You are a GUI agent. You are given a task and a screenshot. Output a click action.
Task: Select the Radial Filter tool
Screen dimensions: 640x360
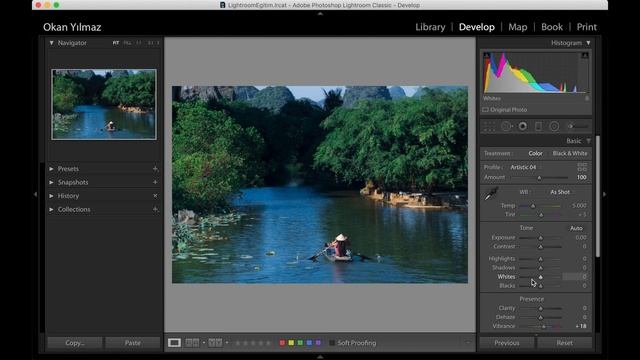(x=554, y=127)
